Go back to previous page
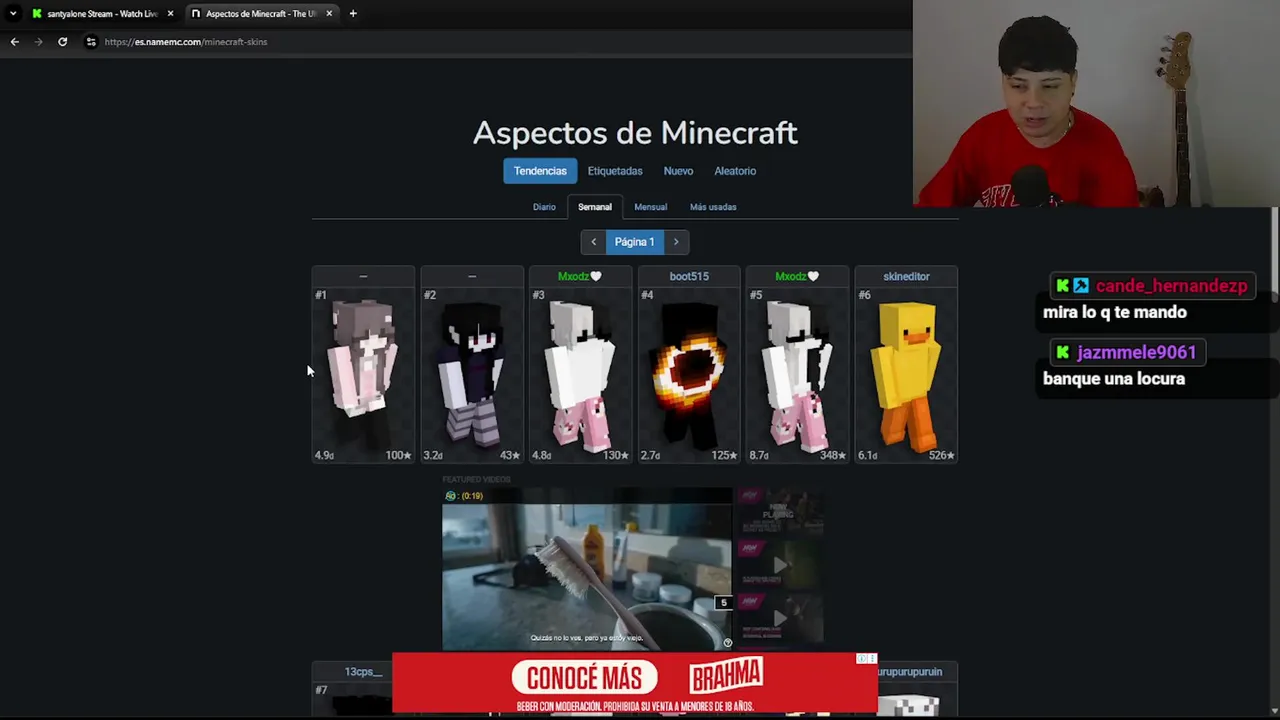Image resolution: width=1280 pixels, height=720 pixels. pyautogui.click(x=14, y=42)
